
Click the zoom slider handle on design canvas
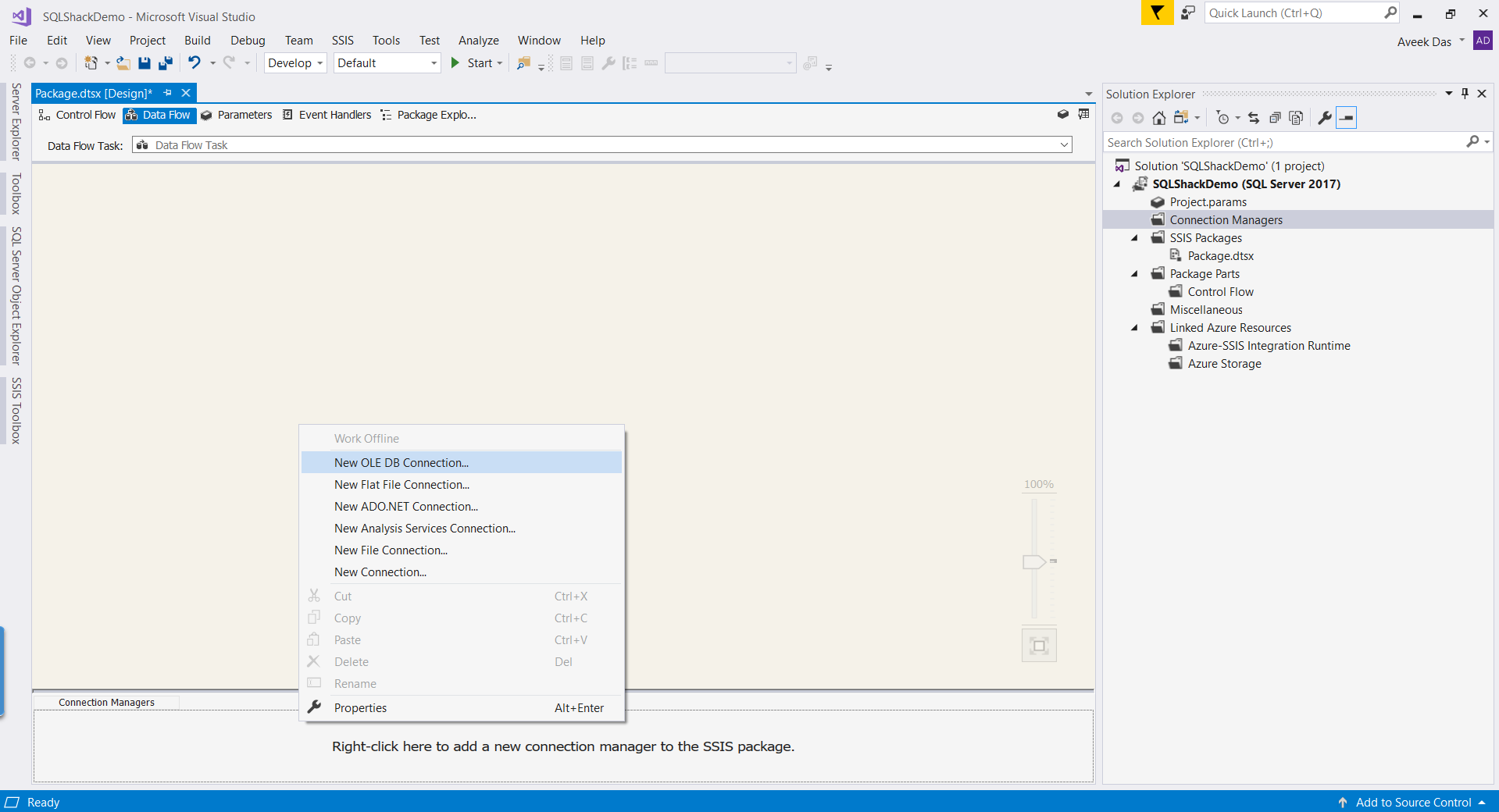tap(1033, 562)
